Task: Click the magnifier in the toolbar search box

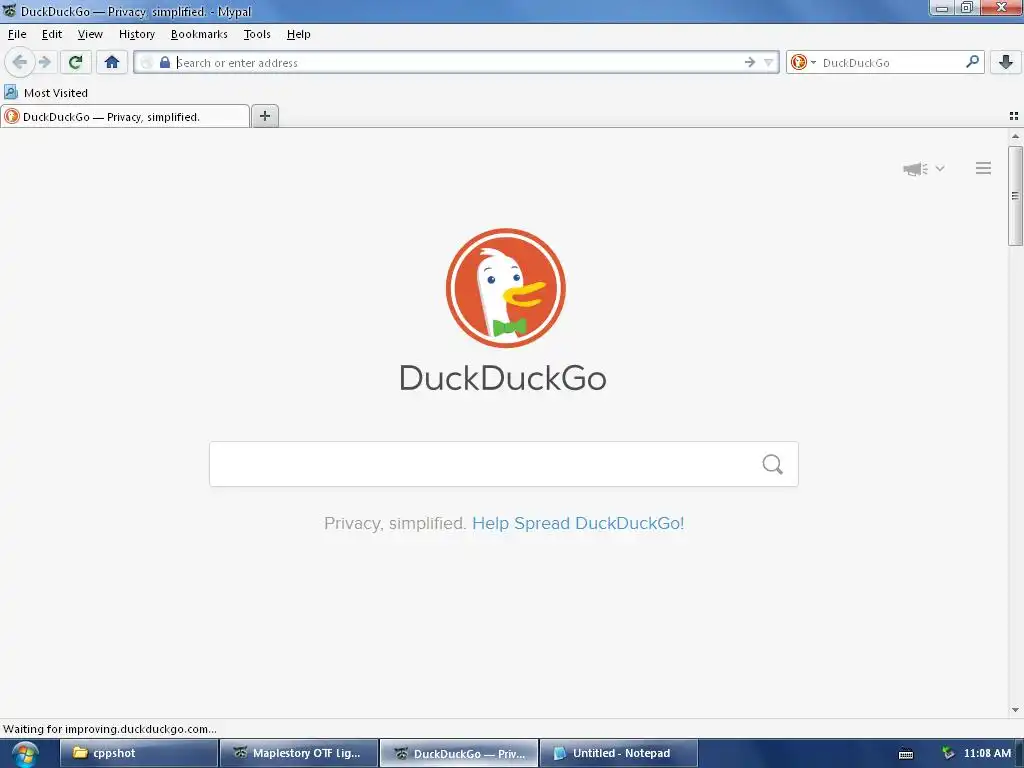Action: pos(972,62)
